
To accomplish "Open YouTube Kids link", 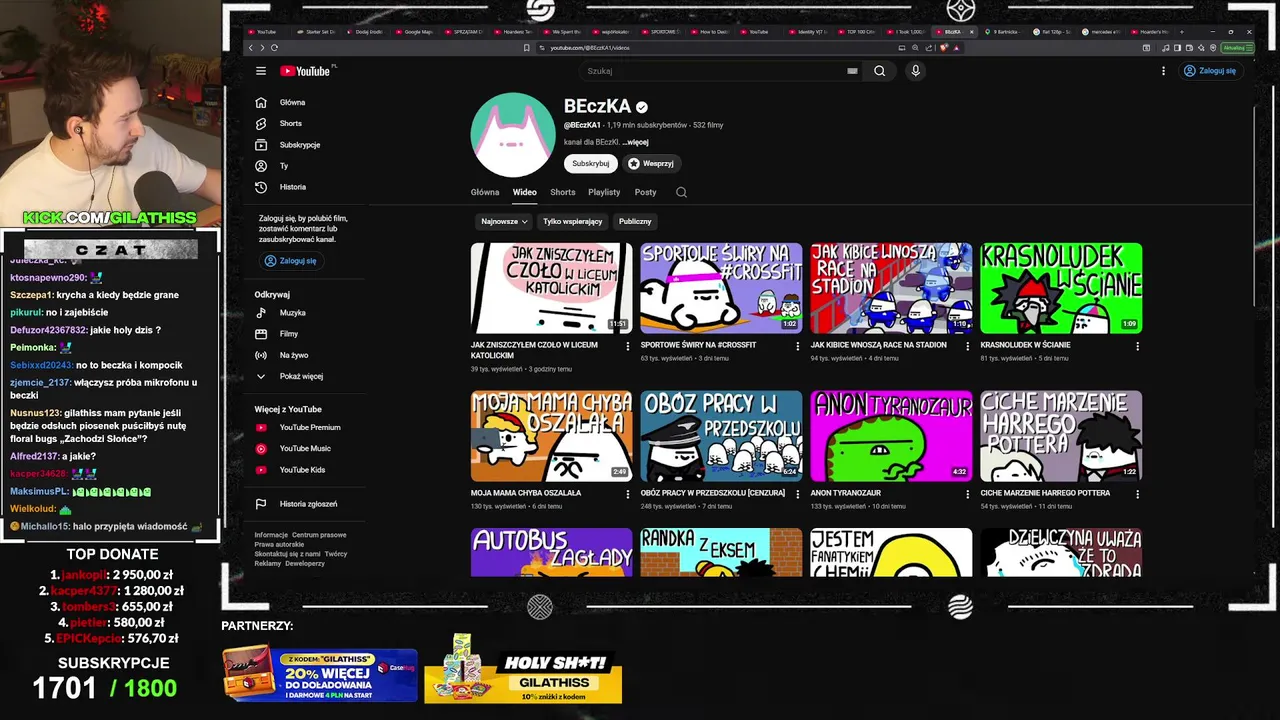I will pos(300,470).
